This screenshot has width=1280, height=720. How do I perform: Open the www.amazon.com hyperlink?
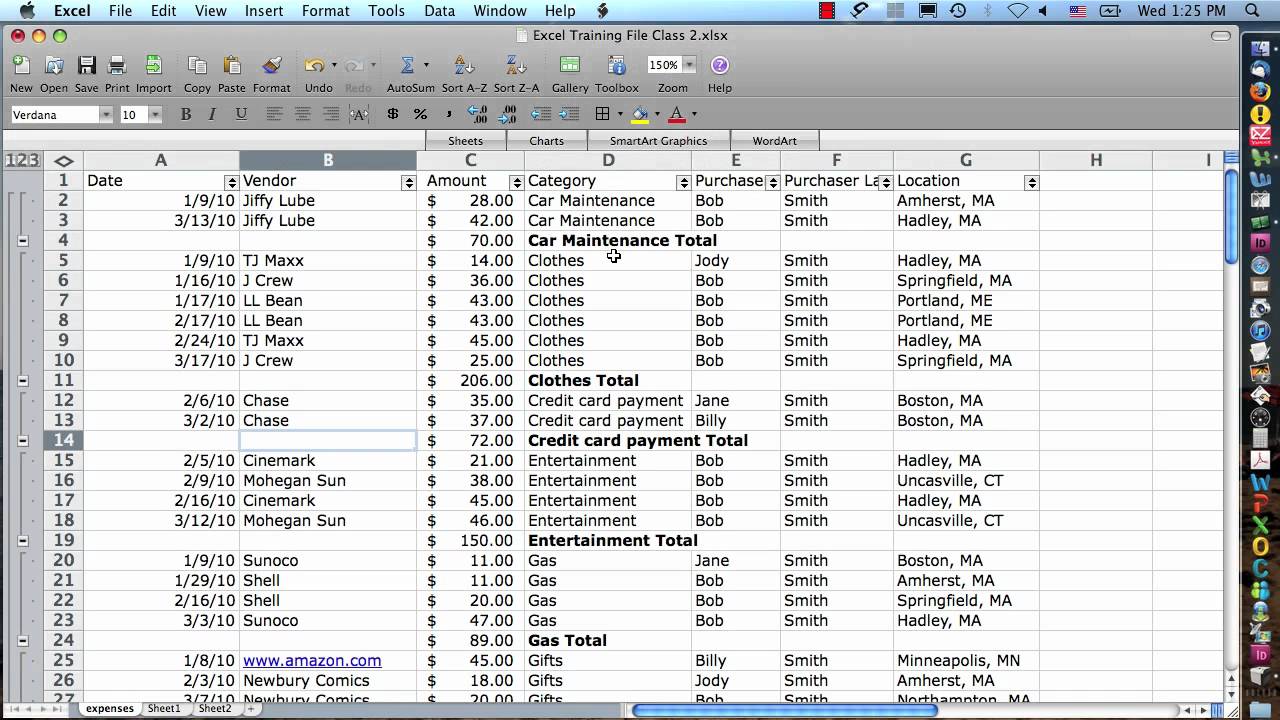coord(312,661)
